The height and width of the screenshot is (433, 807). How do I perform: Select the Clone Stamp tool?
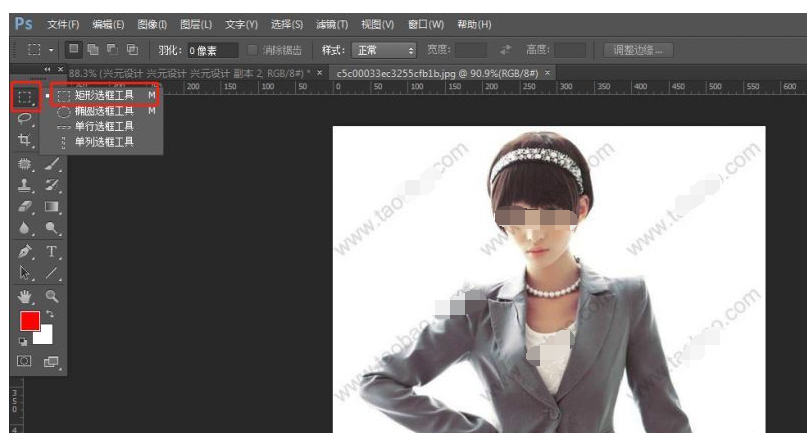[x=25, y=185]
